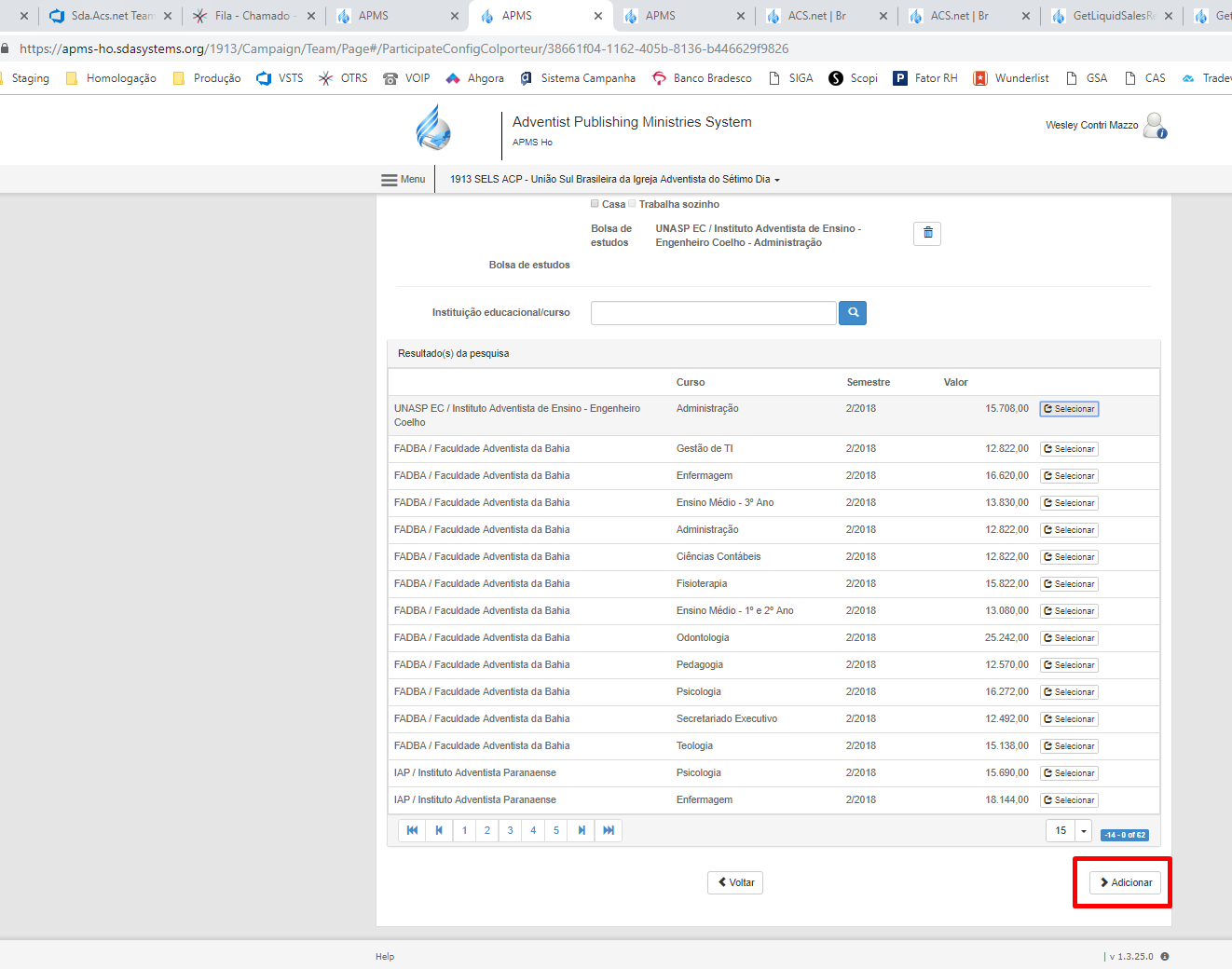Go to previous results page
The width and height of the screenshot is (1232, 969).
coord(439,830)
